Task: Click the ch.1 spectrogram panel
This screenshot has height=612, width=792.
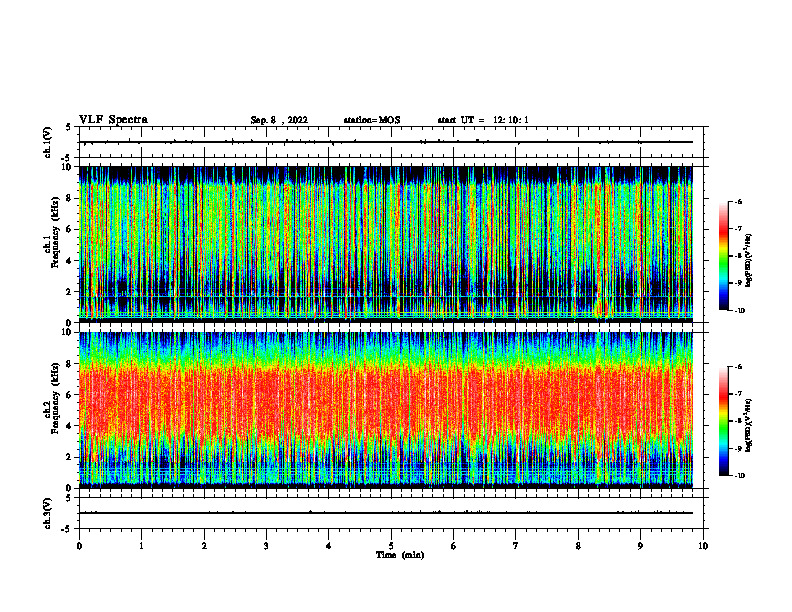Action: 386,244
